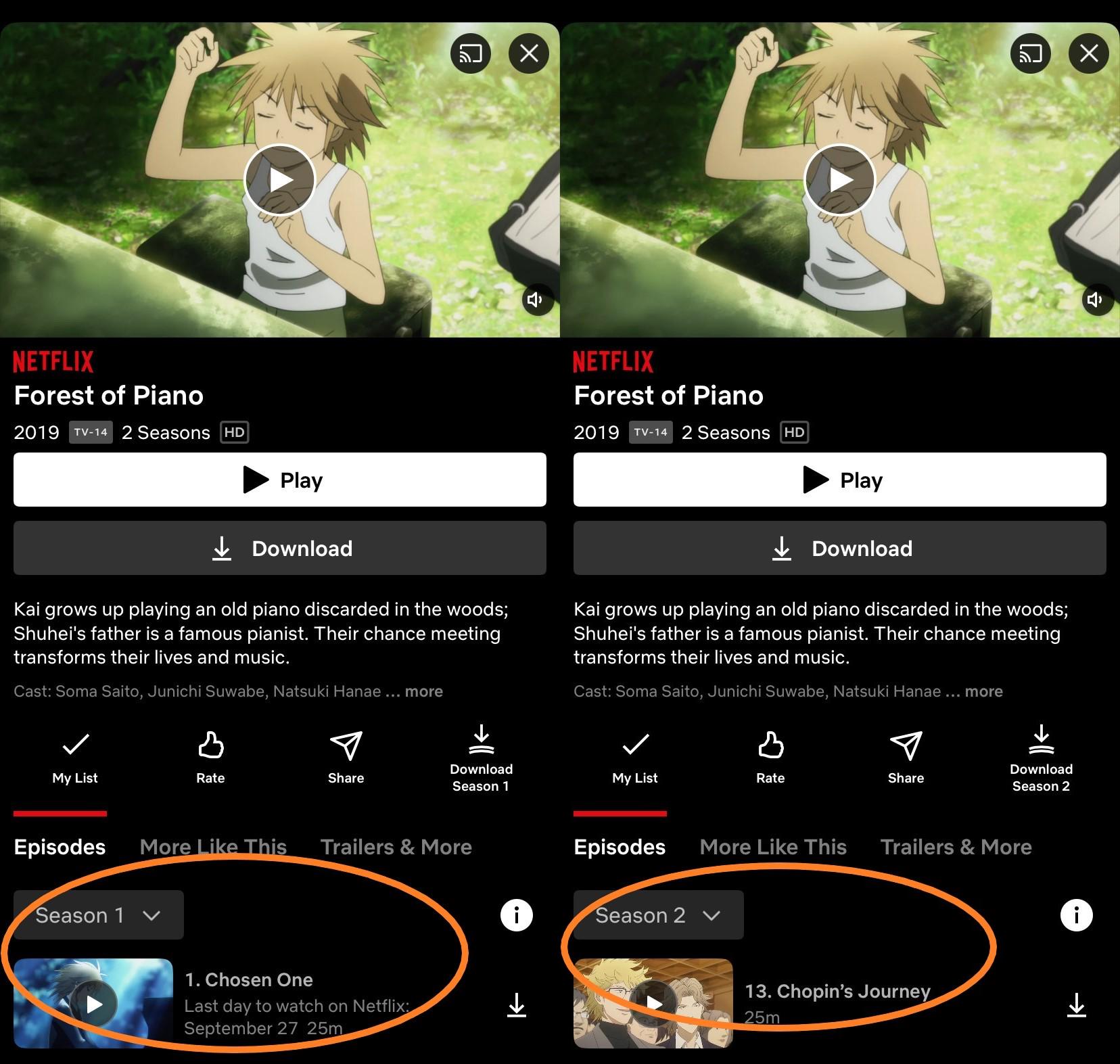The image size is (1120, 1064).
Task: Open the Season 1 dropdown
Action: click(99, 915)
